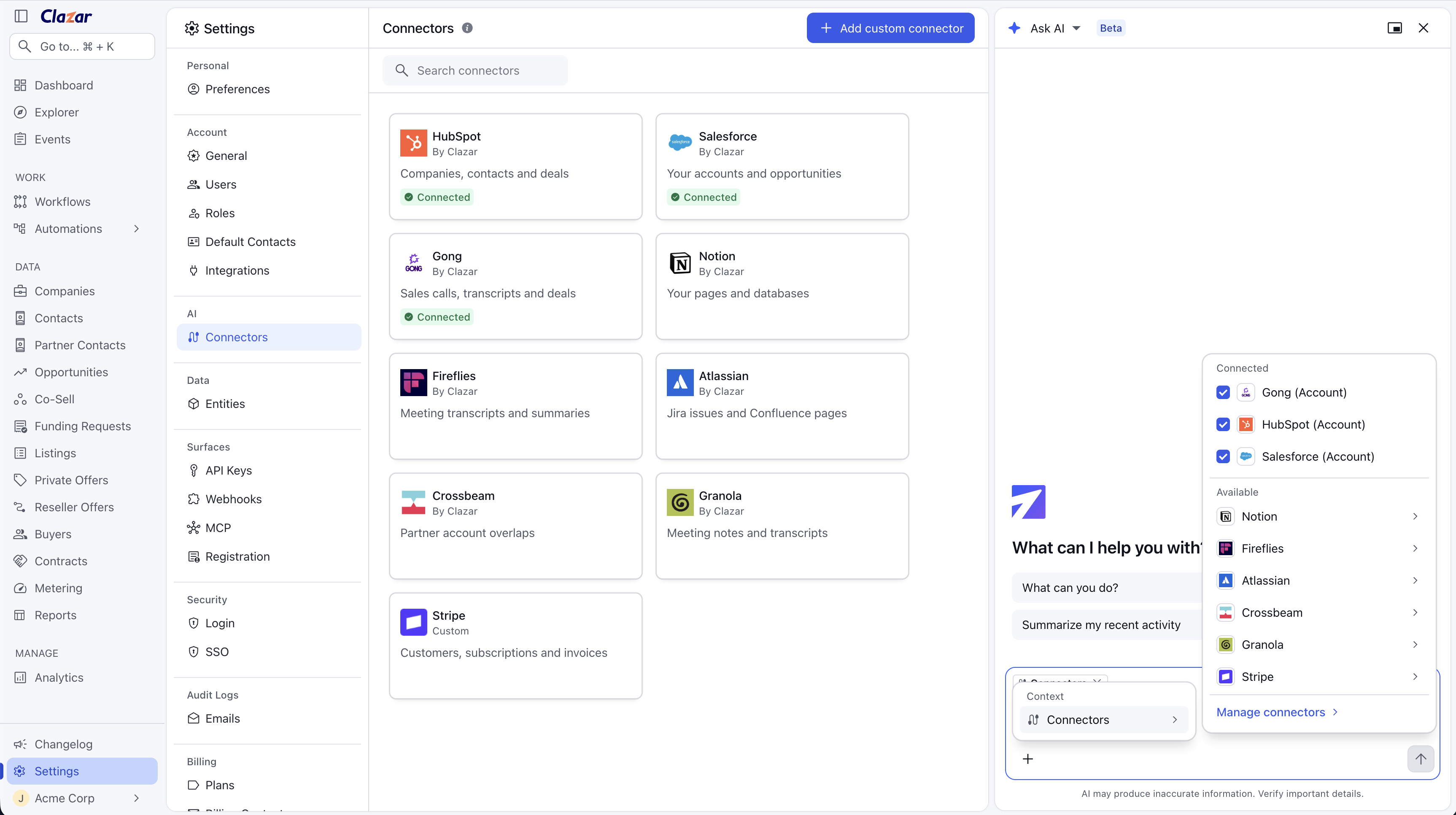Screen dimensions: 1456x815
Task: Click the plus icon in chat input
Action: 1028,759
